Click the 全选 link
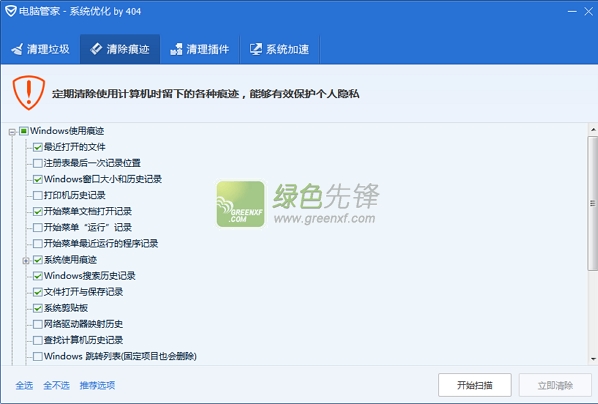 [24, 385]
